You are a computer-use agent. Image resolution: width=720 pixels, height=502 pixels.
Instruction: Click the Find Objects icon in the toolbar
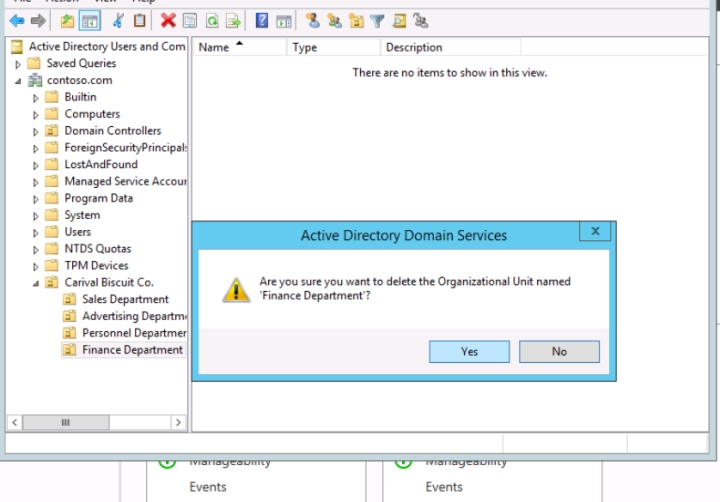tap(399, 21)
